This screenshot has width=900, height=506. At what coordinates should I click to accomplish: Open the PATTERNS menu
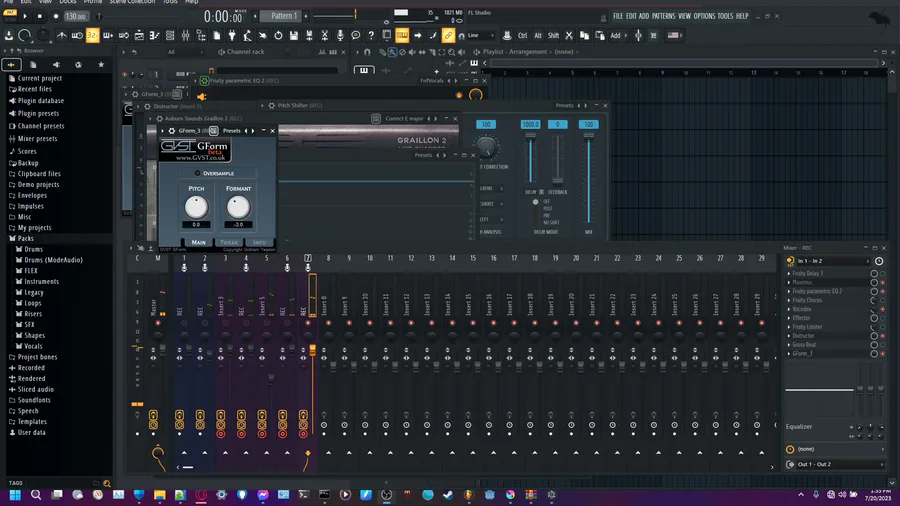click(x=664, y=16)
